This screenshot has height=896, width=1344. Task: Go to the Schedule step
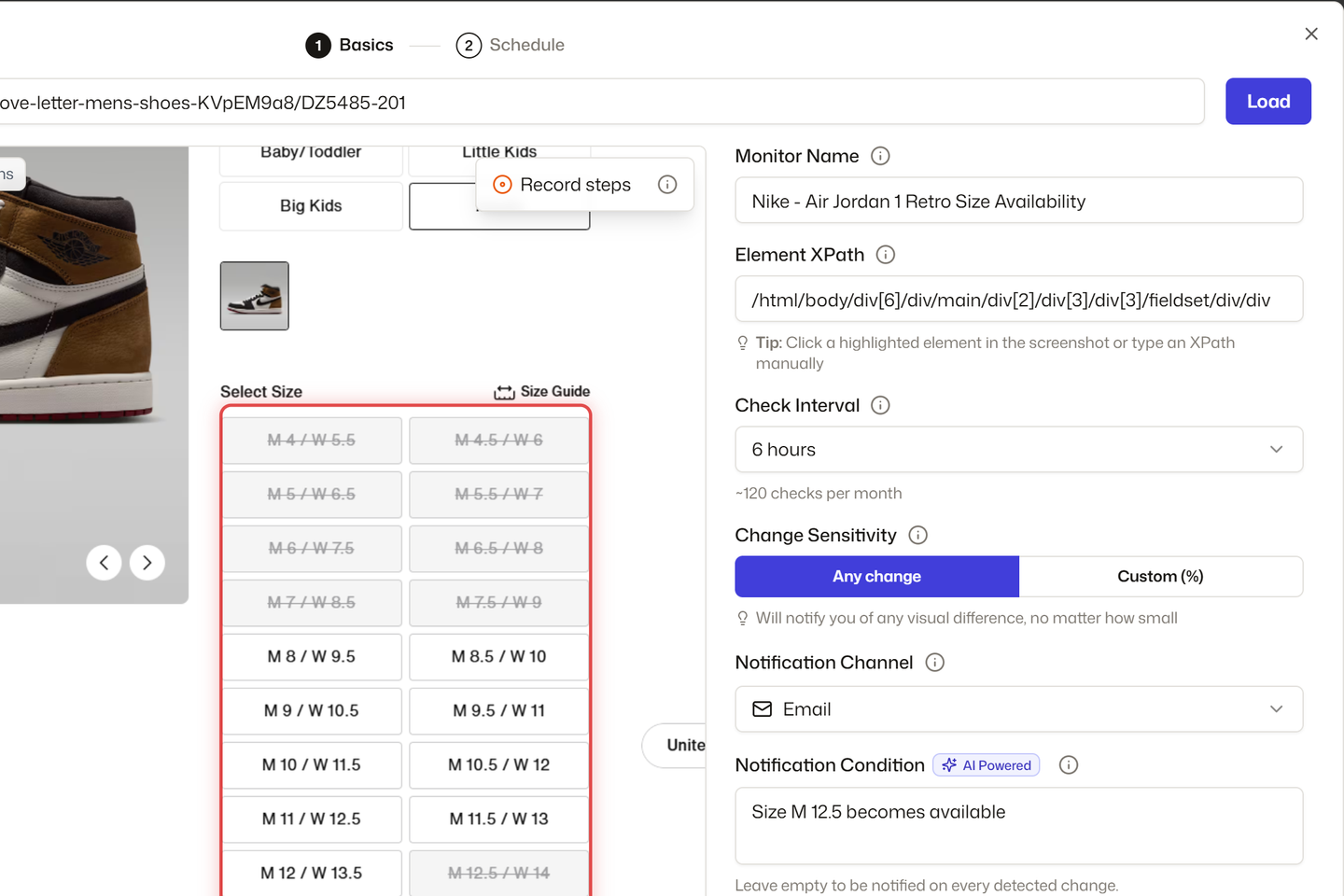coord(511,45)
